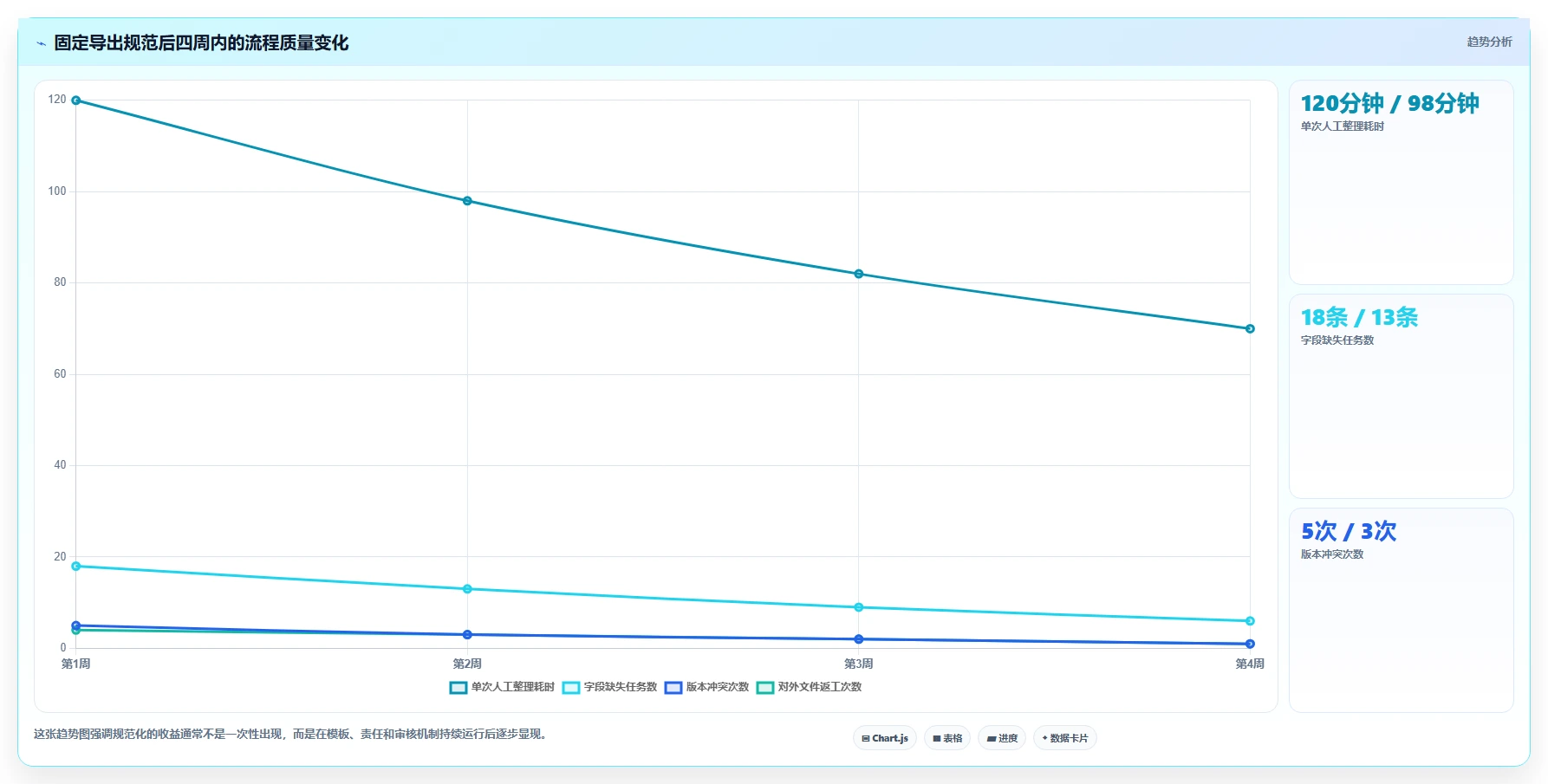
Task: Click the 第3周 point on 版本冲突次数 line
Action: point(859,639)
